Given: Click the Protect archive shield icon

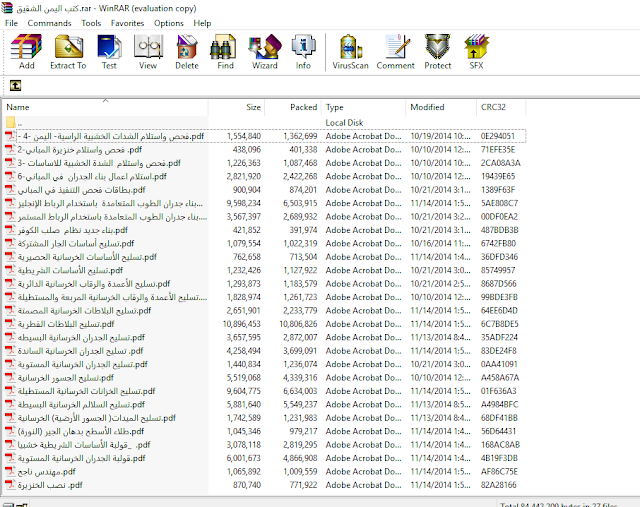Looking at the screenshot, I should coord(438,52).
